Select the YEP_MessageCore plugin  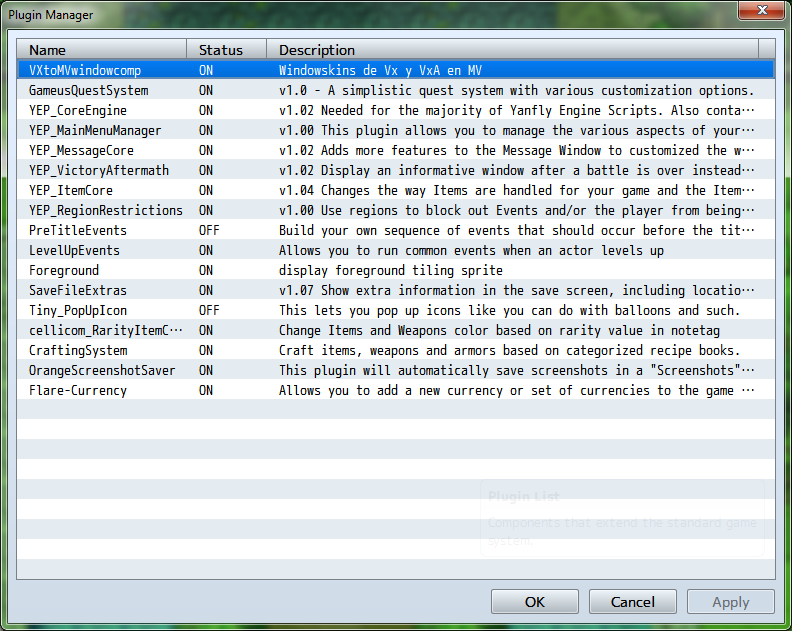click(395, 150)
